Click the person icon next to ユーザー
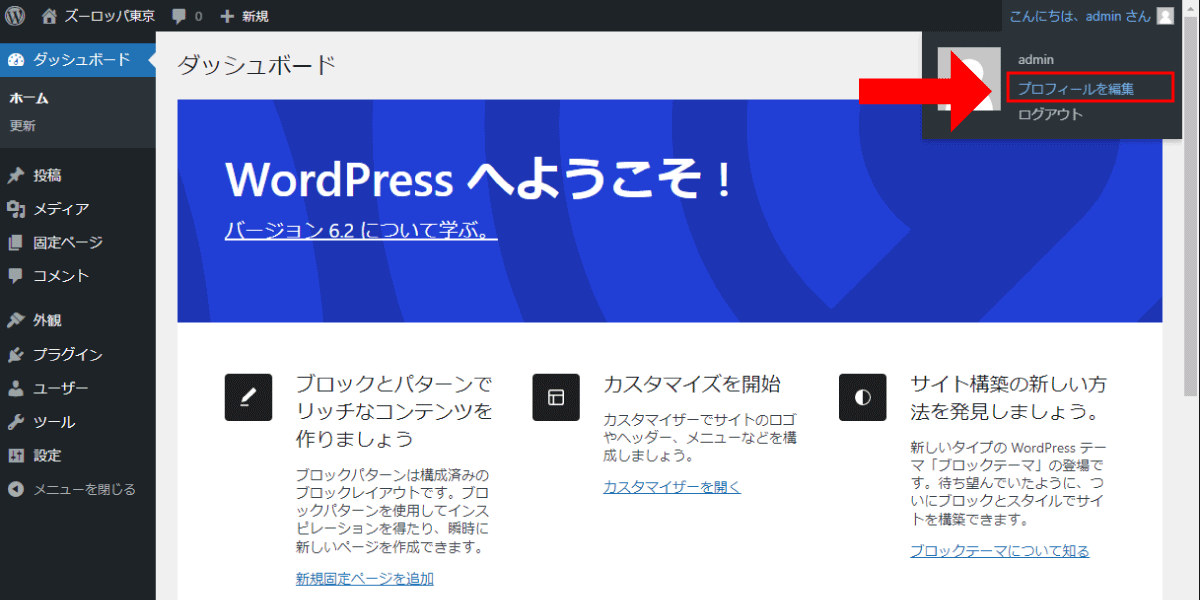This screenshot has height=600, width=1200. click(x=15, y=388)
